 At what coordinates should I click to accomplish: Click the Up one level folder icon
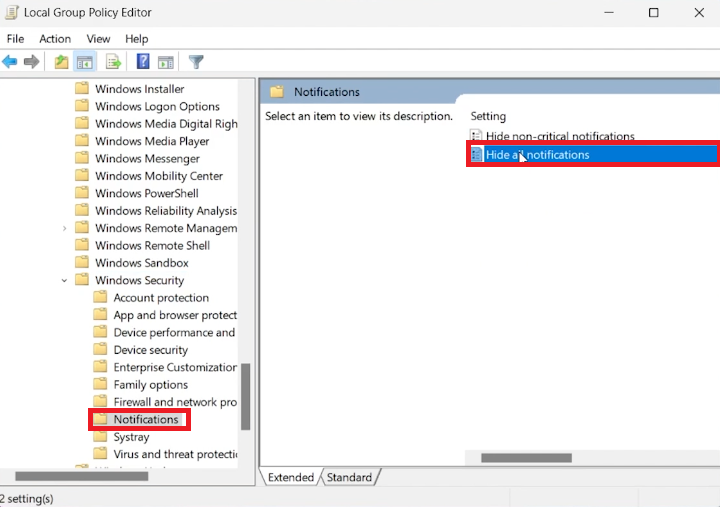(x=61, y=62)
